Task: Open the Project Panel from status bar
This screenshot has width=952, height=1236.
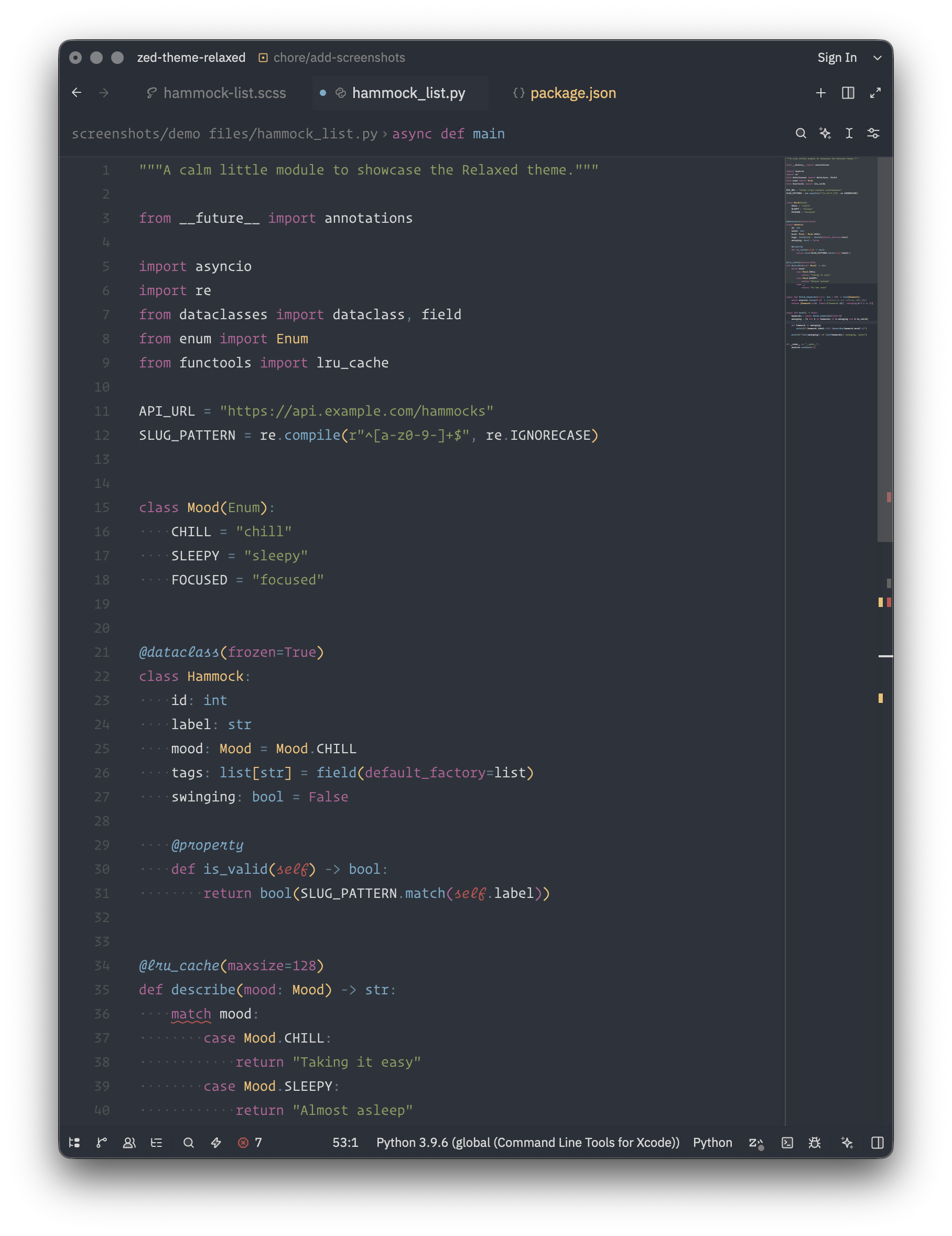Action: (74, 1142)
